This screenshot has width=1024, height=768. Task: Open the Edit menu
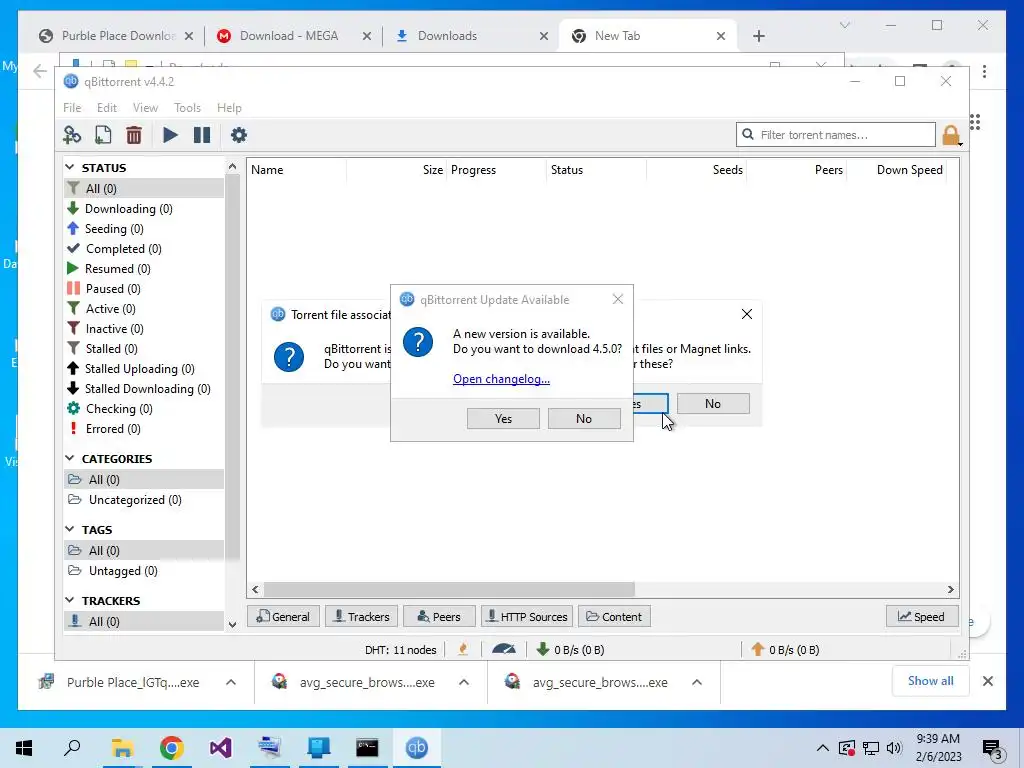(106, 108)
